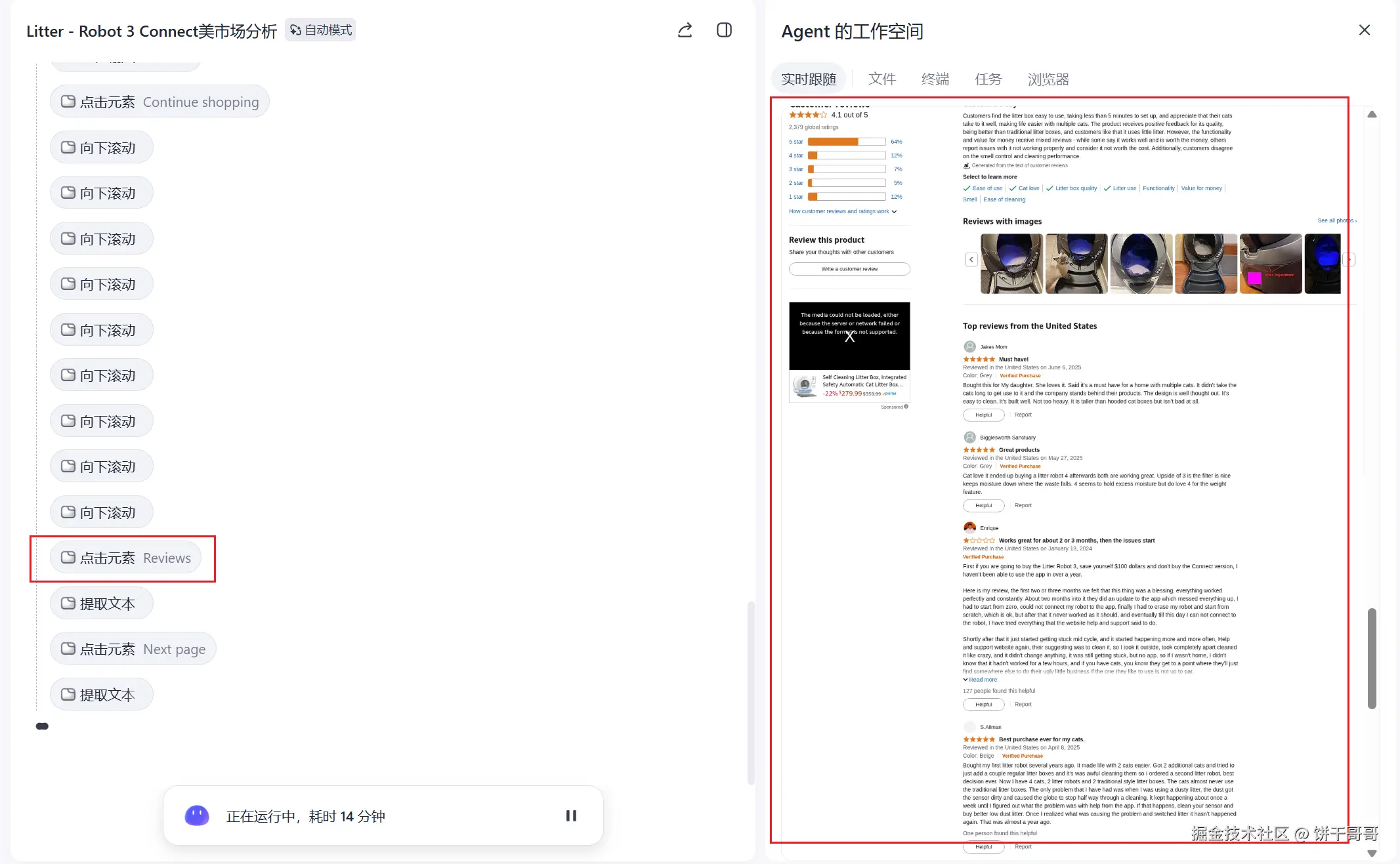Screen dimensions: 1400x864
Task: Open the 任务 tab
Action: point(988,79)
